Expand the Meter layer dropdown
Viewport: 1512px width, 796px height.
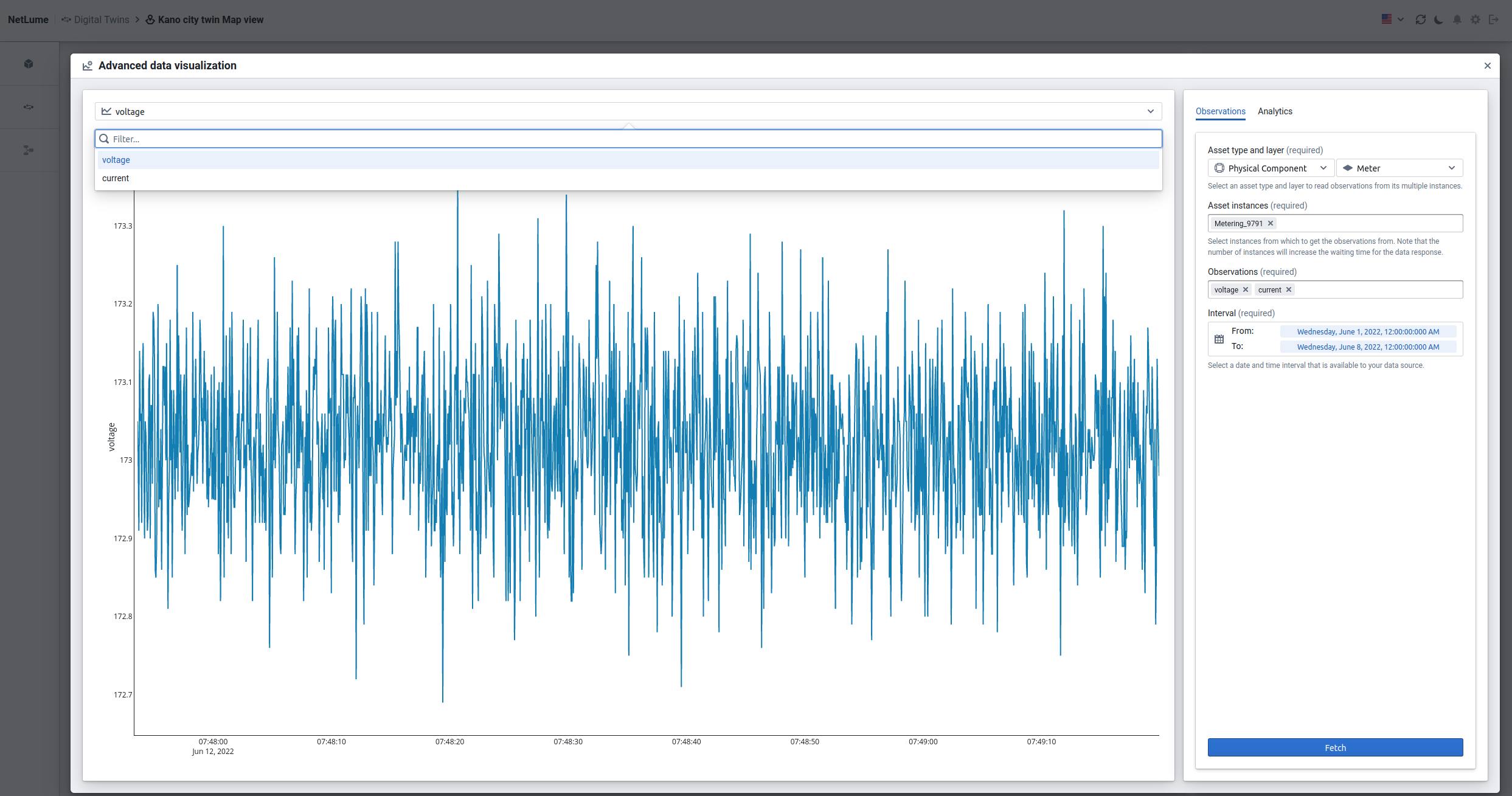point(1399,168)
